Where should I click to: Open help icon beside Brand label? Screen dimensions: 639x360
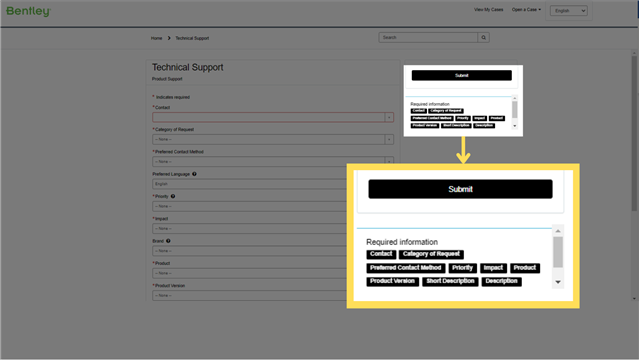coord(168,241)
